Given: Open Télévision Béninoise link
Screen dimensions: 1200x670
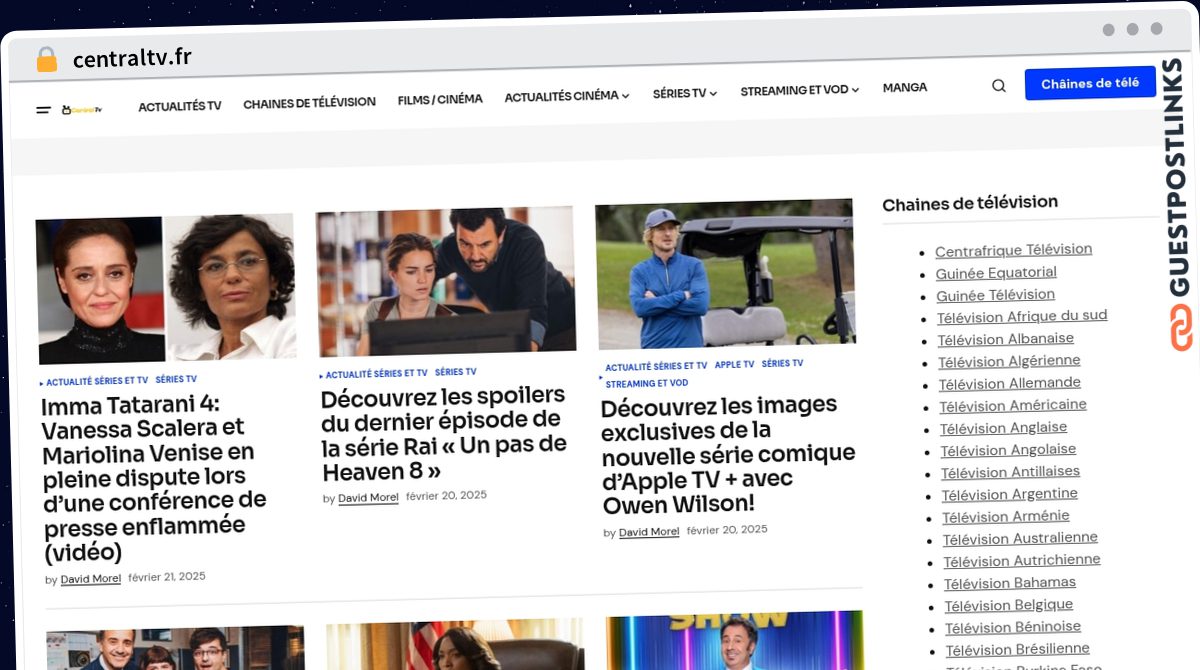Looking at the screenshot, I should click(x=1013, y=628).
